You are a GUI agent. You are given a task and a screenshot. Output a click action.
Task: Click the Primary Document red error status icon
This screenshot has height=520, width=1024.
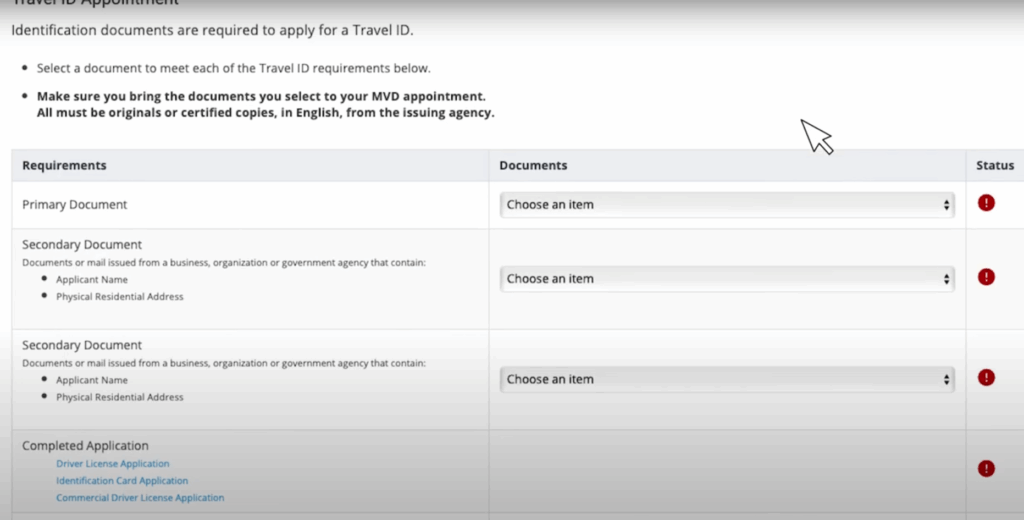(x=986, y=203)
